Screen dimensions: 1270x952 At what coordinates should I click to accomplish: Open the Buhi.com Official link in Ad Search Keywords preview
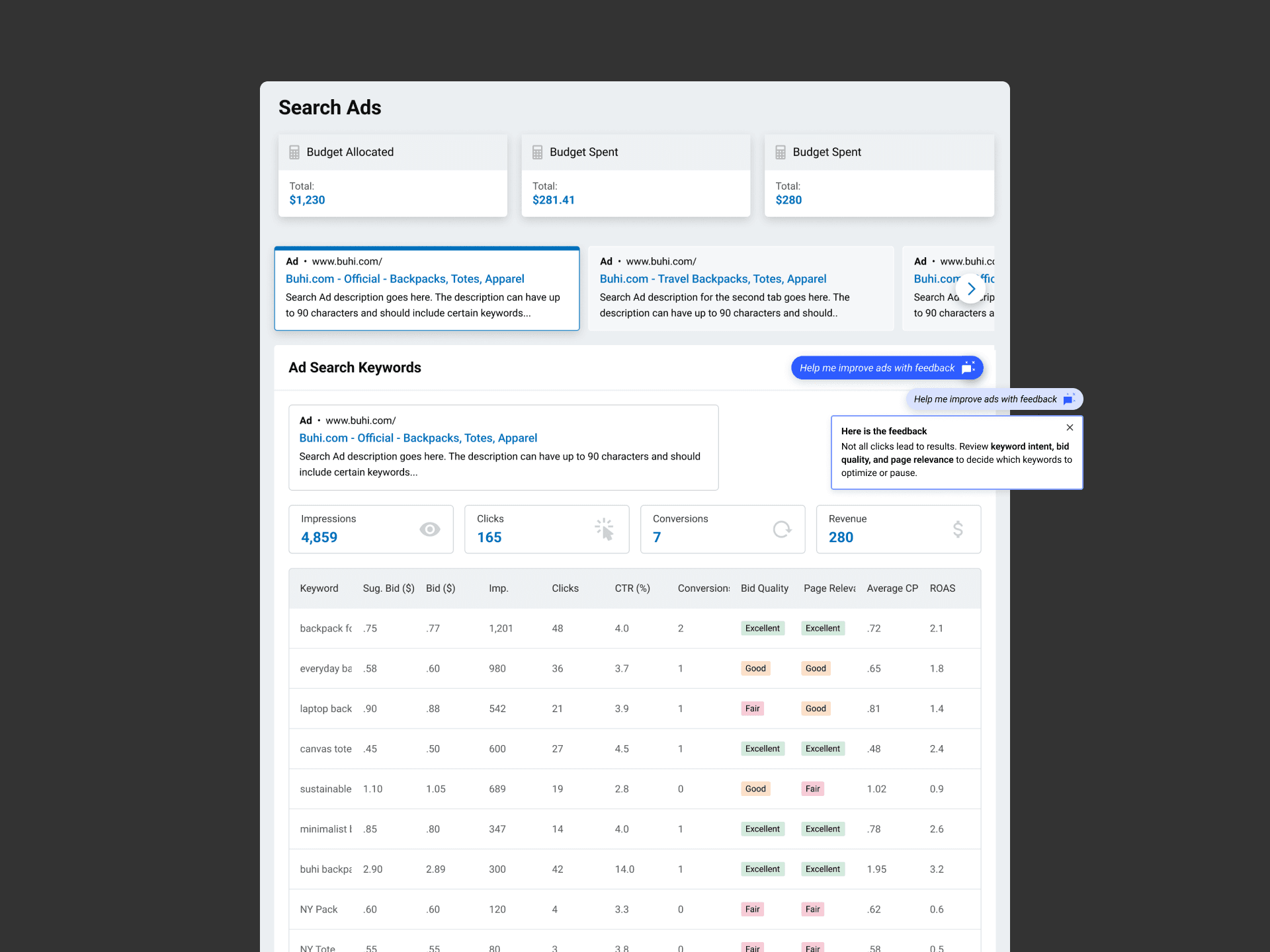pos(418,438)
